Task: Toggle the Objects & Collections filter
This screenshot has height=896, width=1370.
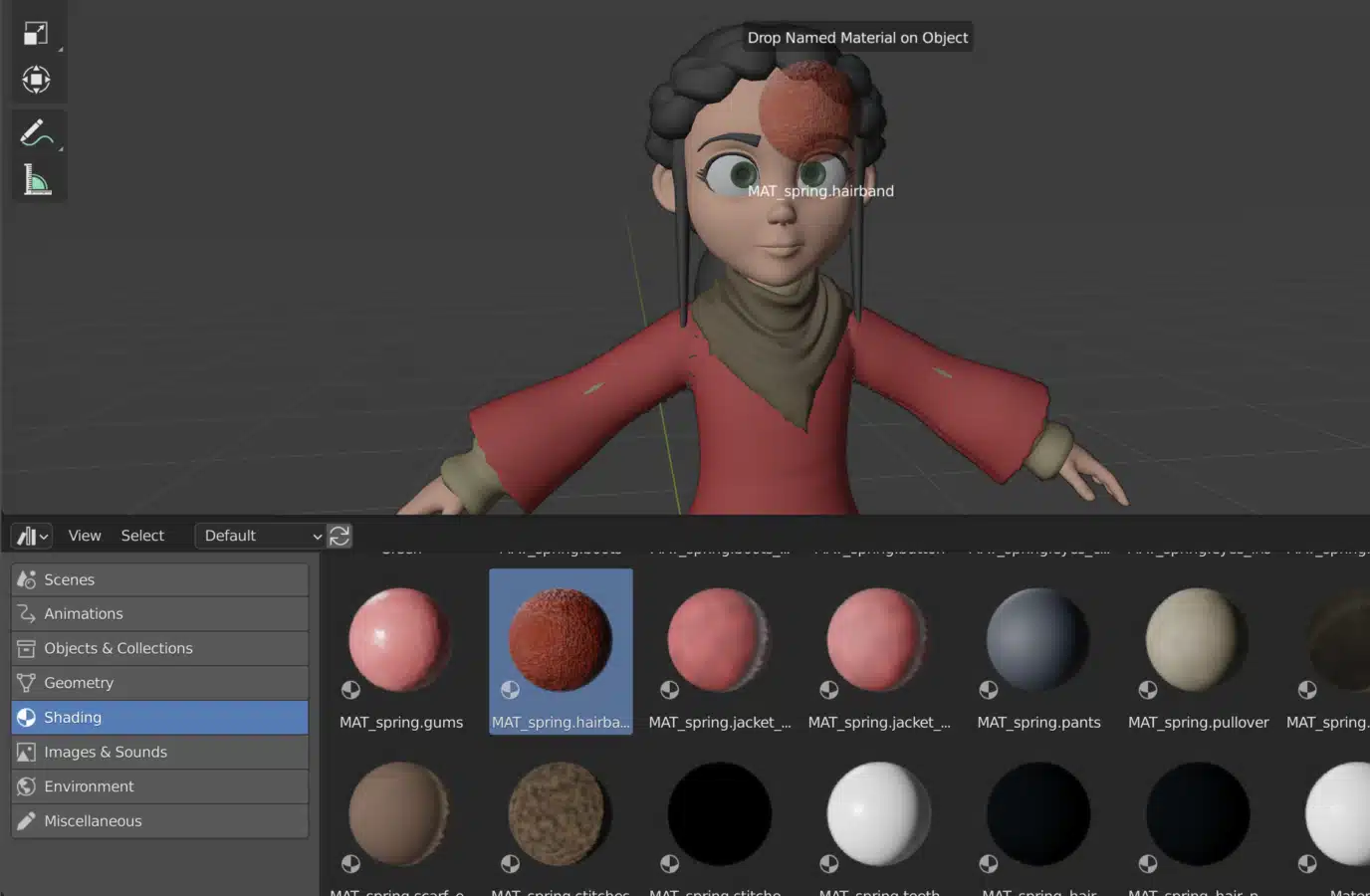Action: point(159,648)
